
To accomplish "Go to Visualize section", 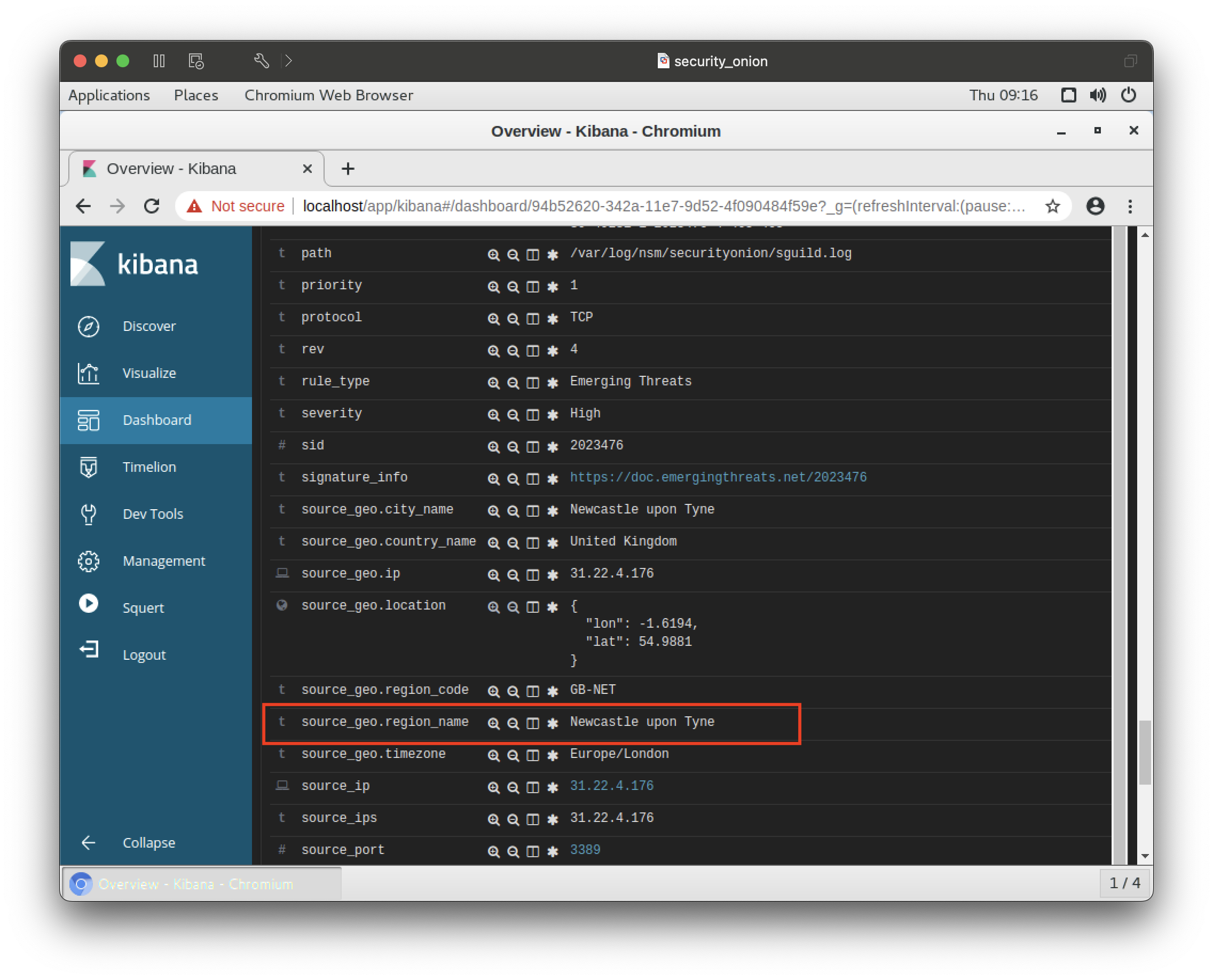I will 149,373.
